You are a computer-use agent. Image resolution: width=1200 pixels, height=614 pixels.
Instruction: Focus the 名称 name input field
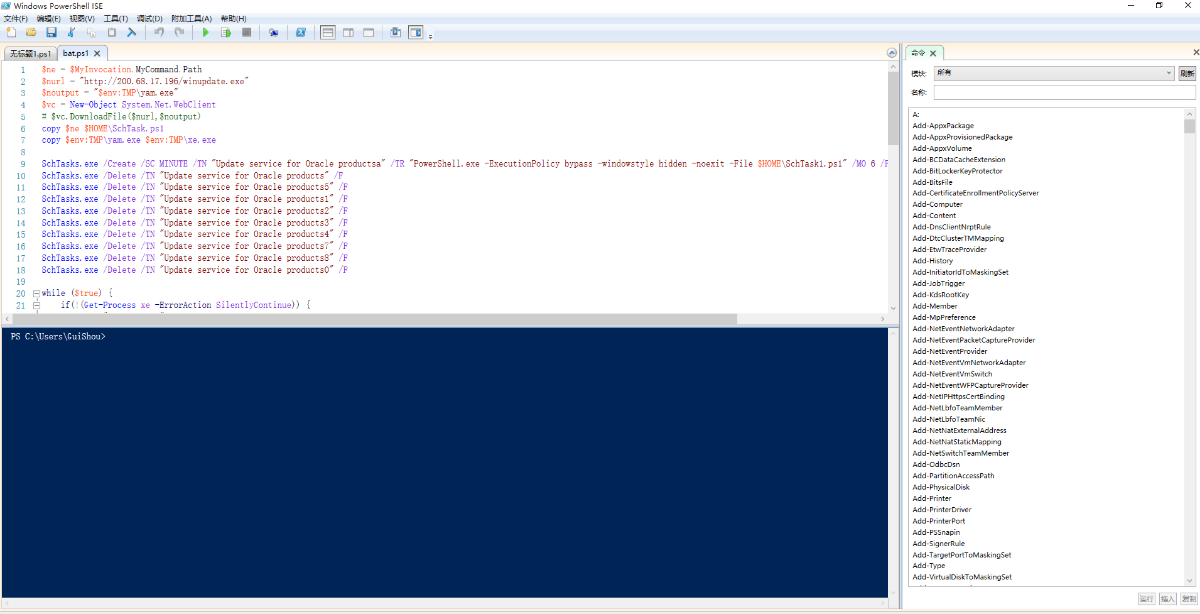pos(1064,92)
